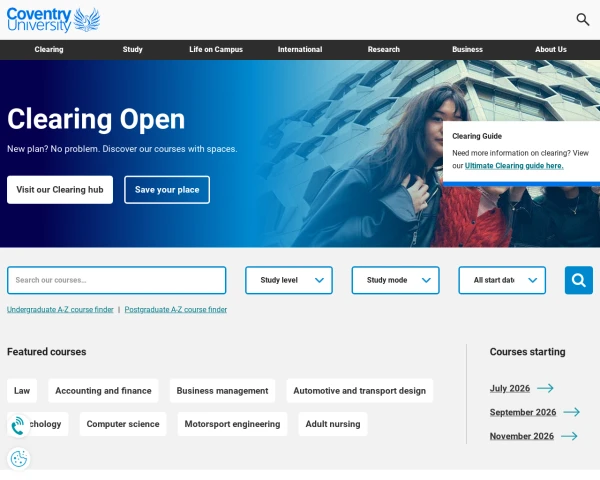This screenshot has width=600, height=480.
Task: Select Computer science course chip
Action: [x=123, y=424]
